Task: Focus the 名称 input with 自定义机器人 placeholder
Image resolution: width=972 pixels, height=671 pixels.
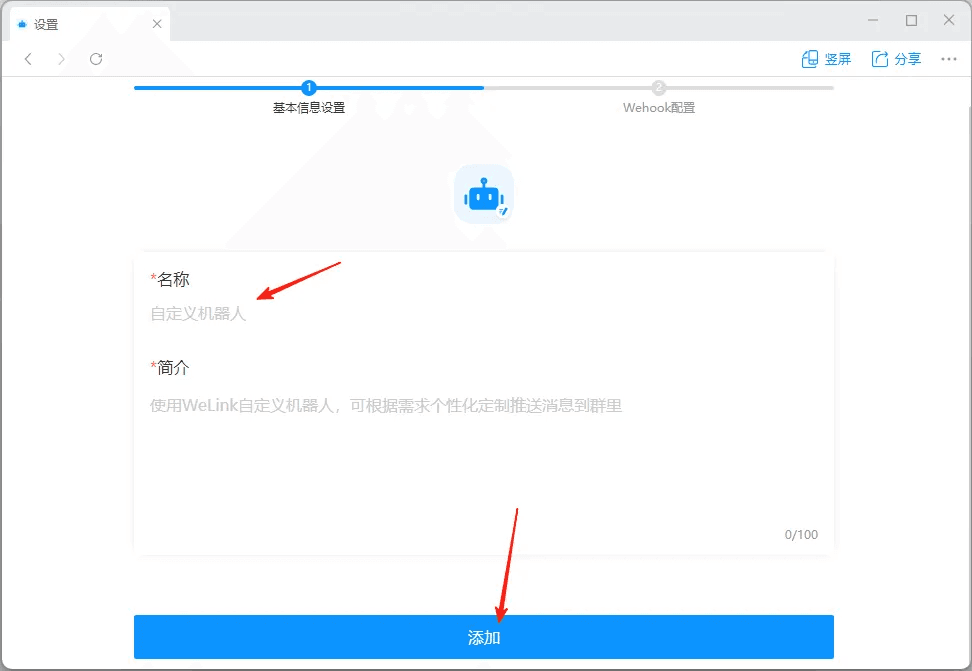Action: tap(480, 314)
